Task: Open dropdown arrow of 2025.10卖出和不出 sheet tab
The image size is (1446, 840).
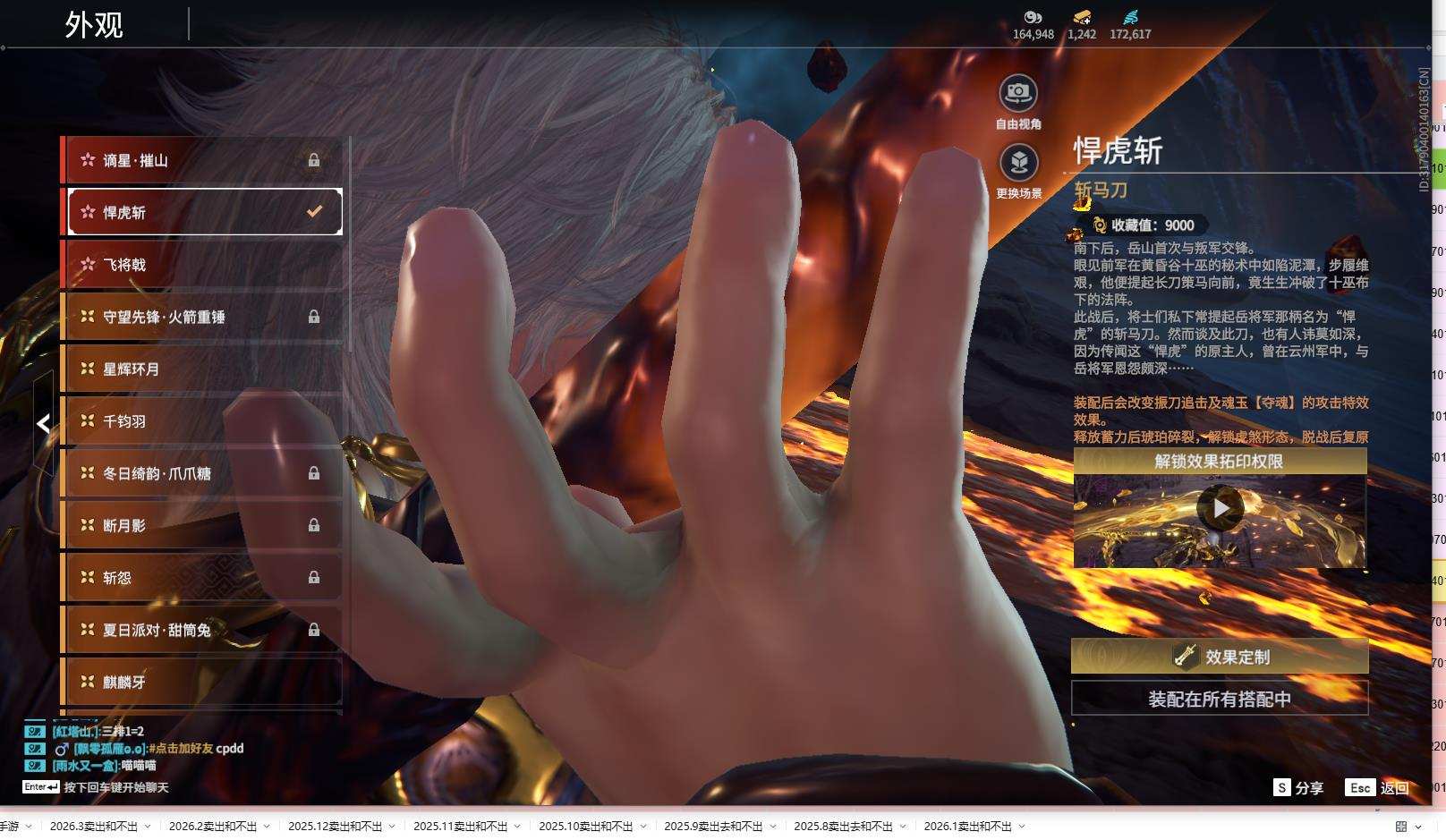Action: [642, 827]
